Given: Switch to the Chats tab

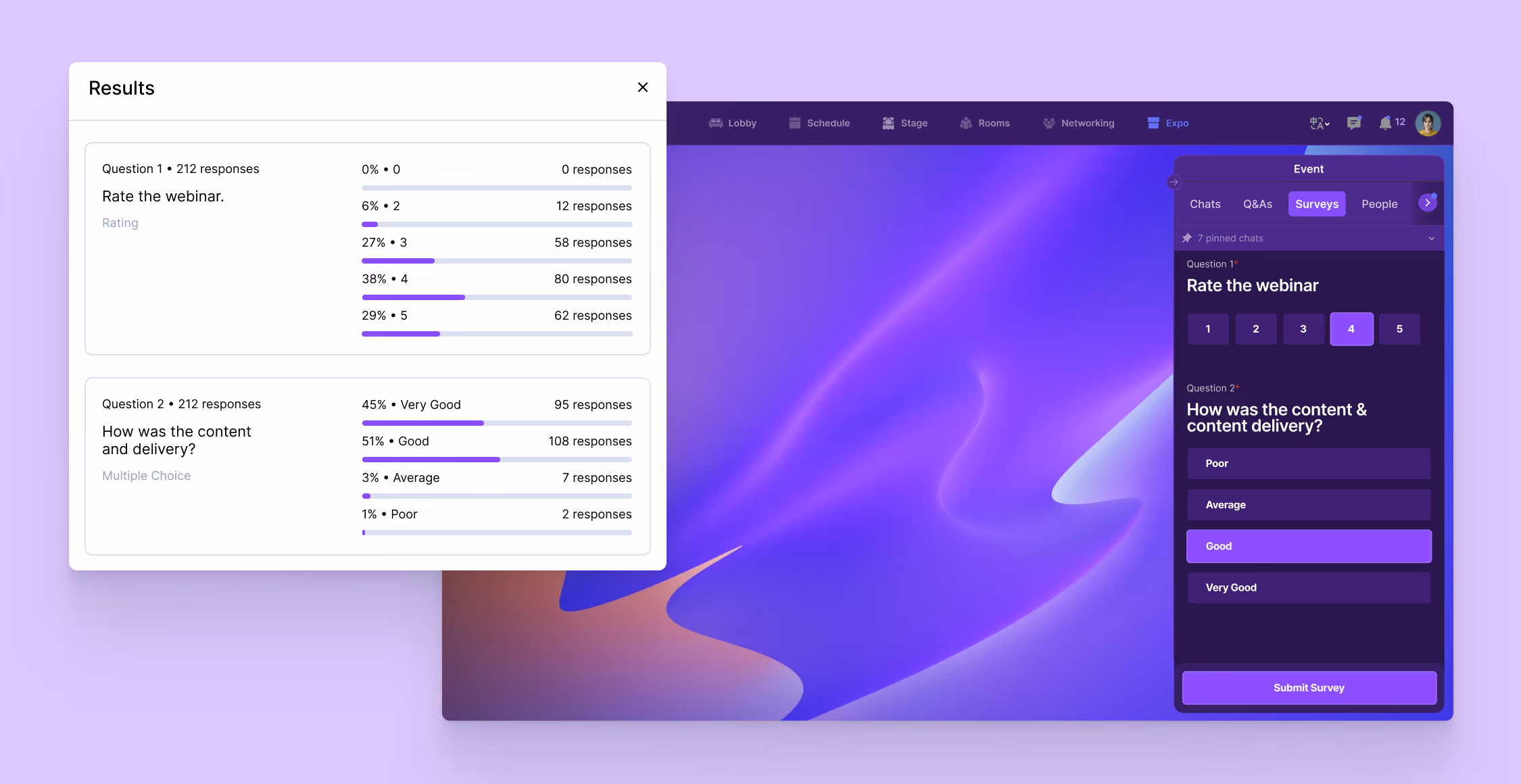Looking at the screenshot, I should pos(1205,204).
